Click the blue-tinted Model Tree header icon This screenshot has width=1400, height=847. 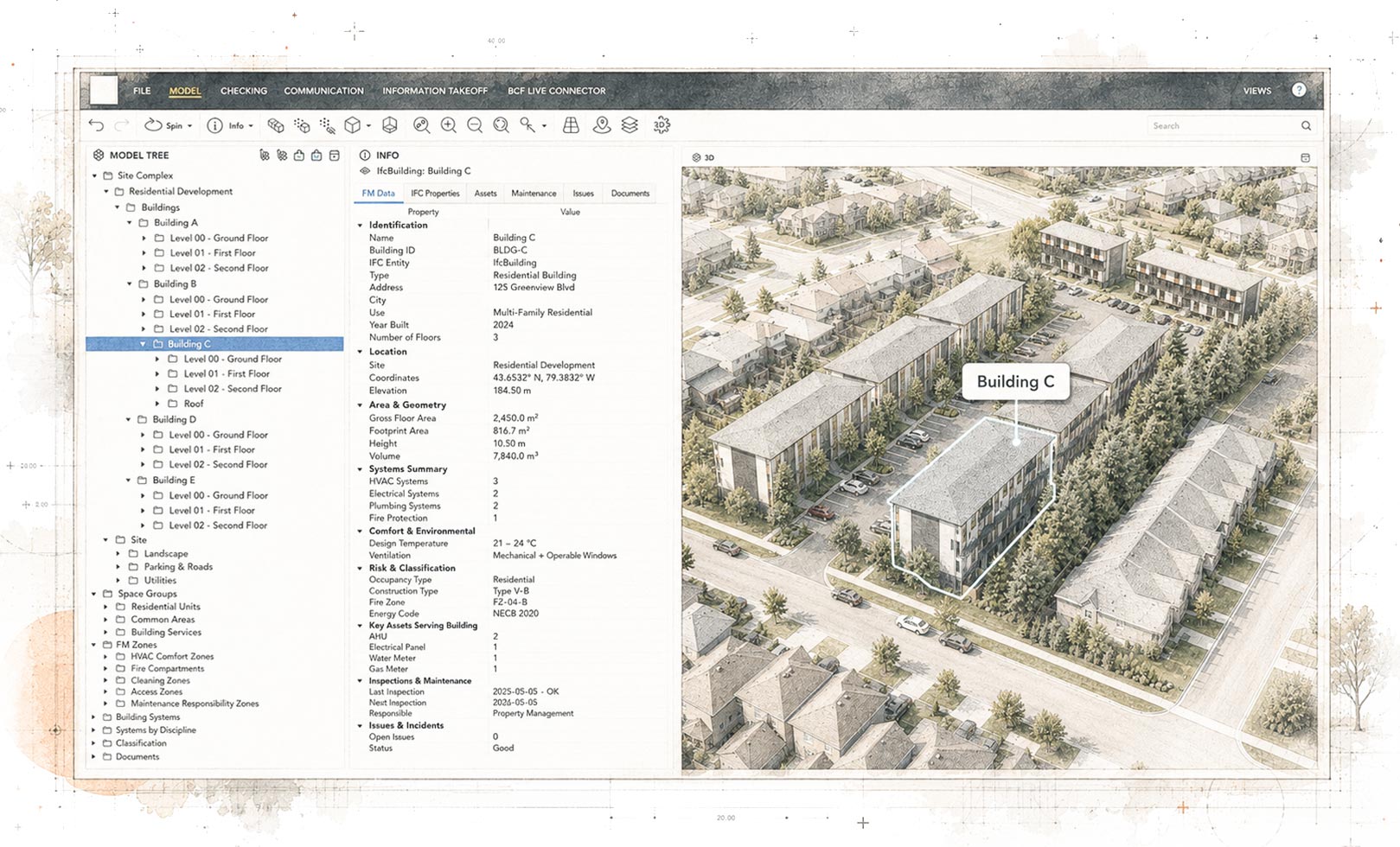click(x=316, y=156)
